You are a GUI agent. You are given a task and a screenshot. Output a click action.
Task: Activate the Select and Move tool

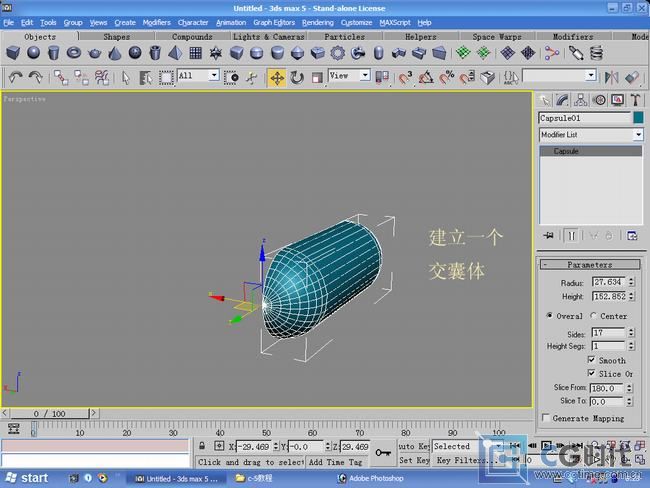[x=276, y=78]
